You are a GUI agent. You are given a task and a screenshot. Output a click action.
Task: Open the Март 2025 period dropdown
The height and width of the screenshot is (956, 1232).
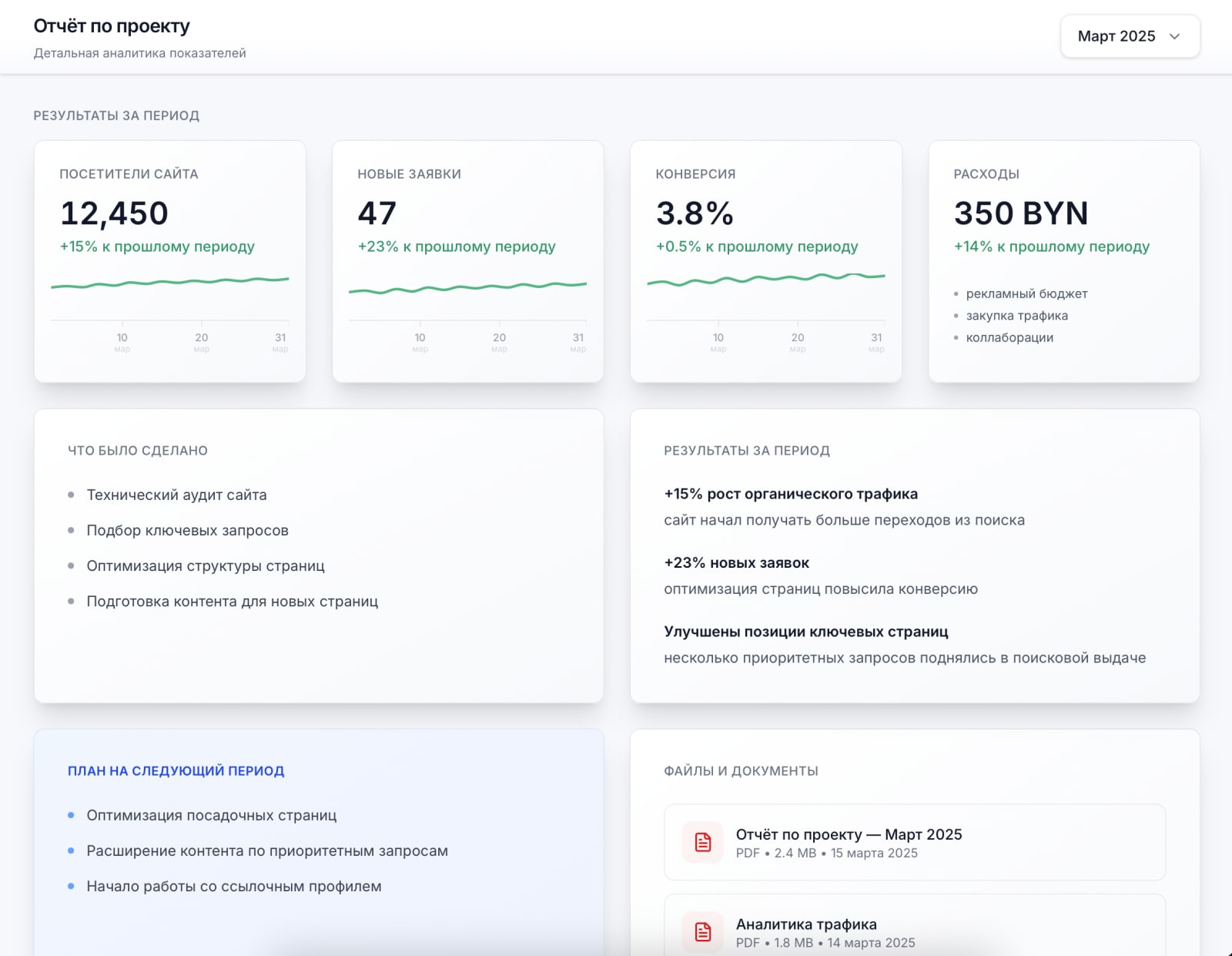click(1130, 36)
